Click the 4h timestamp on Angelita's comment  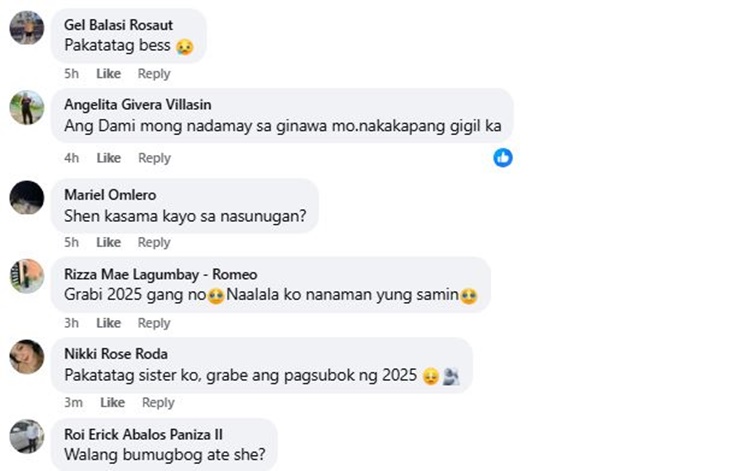click(72, 158)
